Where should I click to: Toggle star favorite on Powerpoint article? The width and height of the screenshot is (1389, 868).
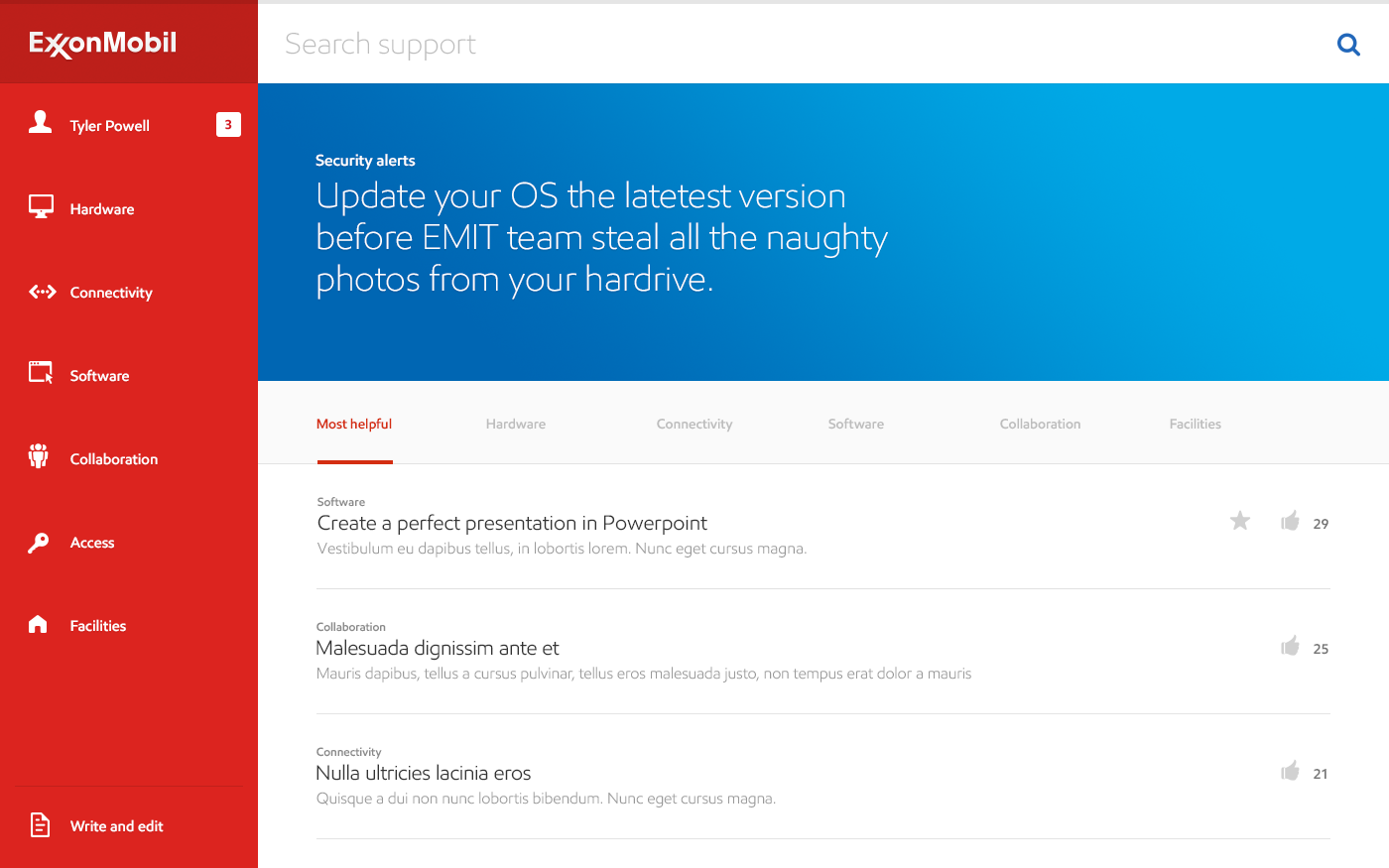point(1240,521)
